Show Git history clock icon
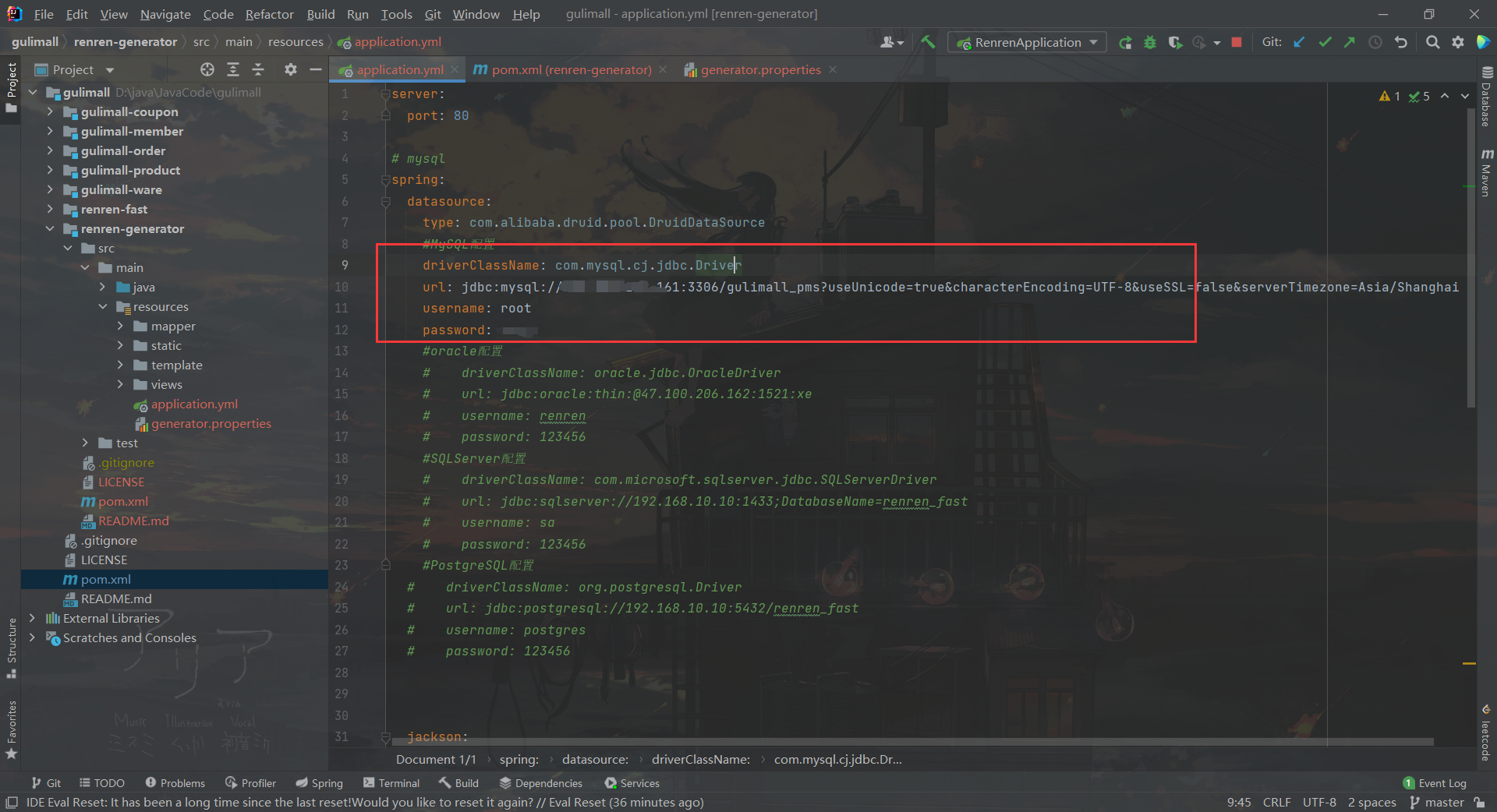The image size is (1497, 812). (1375, 42)
